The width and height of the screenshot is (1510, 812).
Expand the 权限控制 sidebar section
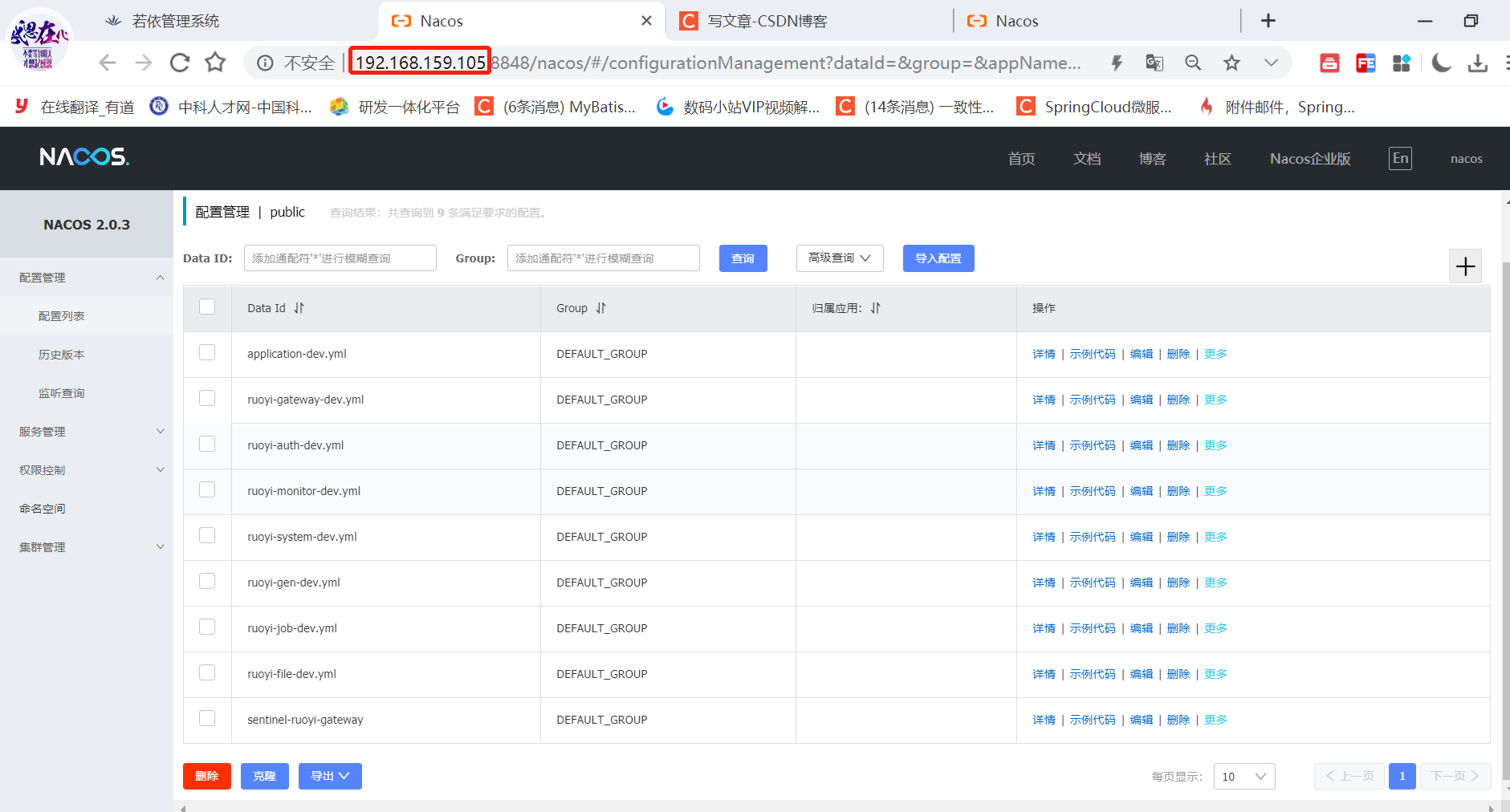(x=87, y=470)
